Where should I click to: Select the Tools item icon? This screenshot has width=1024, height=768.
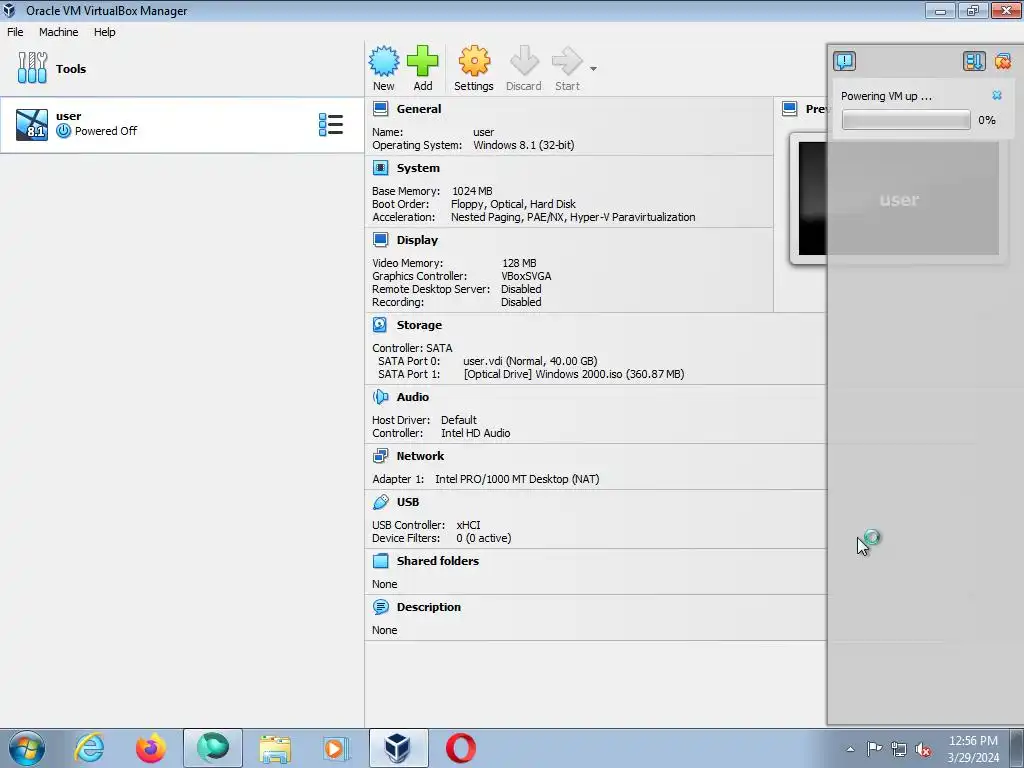(x=32, y=68)
